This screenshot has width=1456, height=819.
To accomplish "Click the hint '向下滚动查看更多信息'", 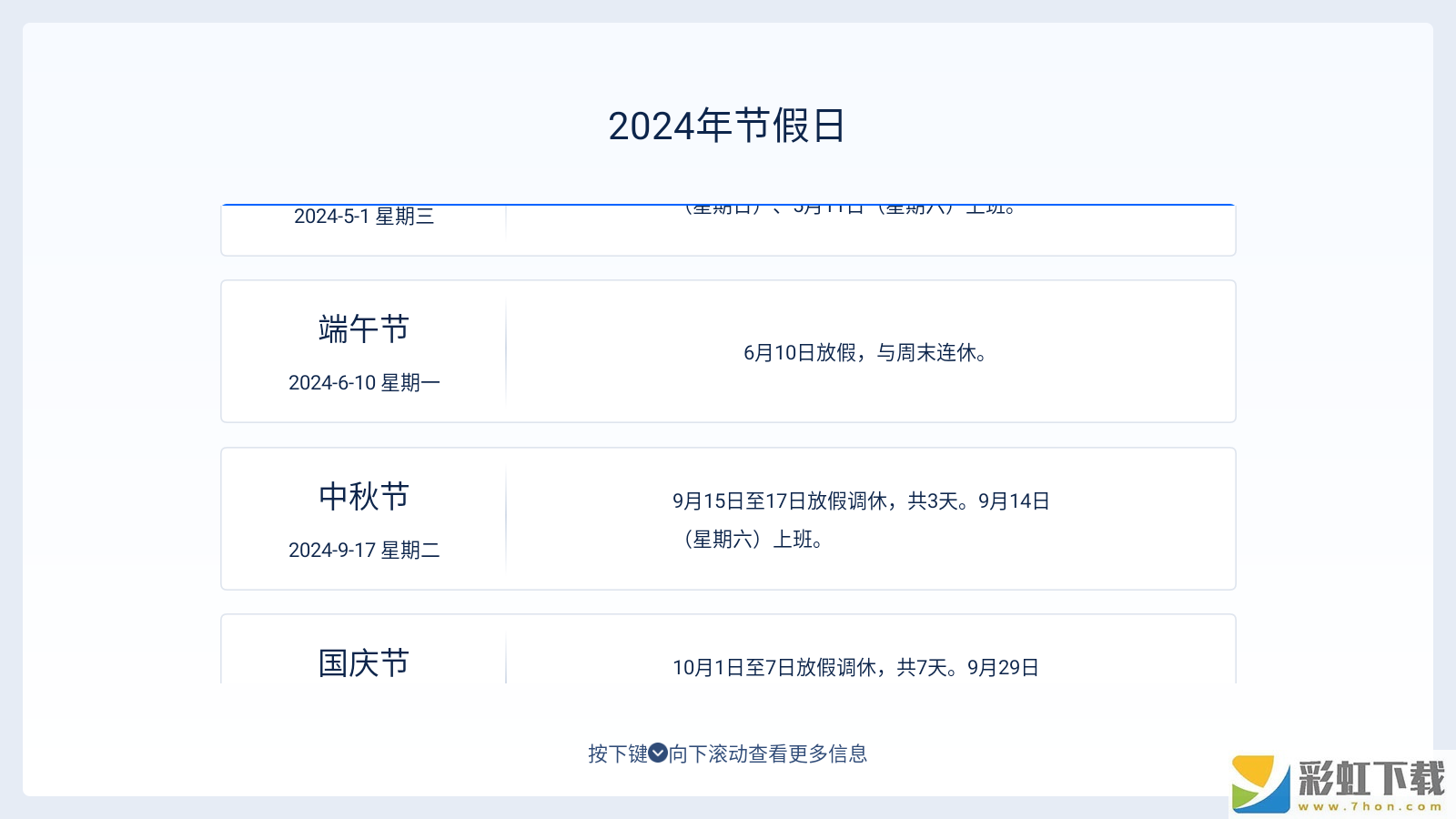I will click(x=768, y=753).
